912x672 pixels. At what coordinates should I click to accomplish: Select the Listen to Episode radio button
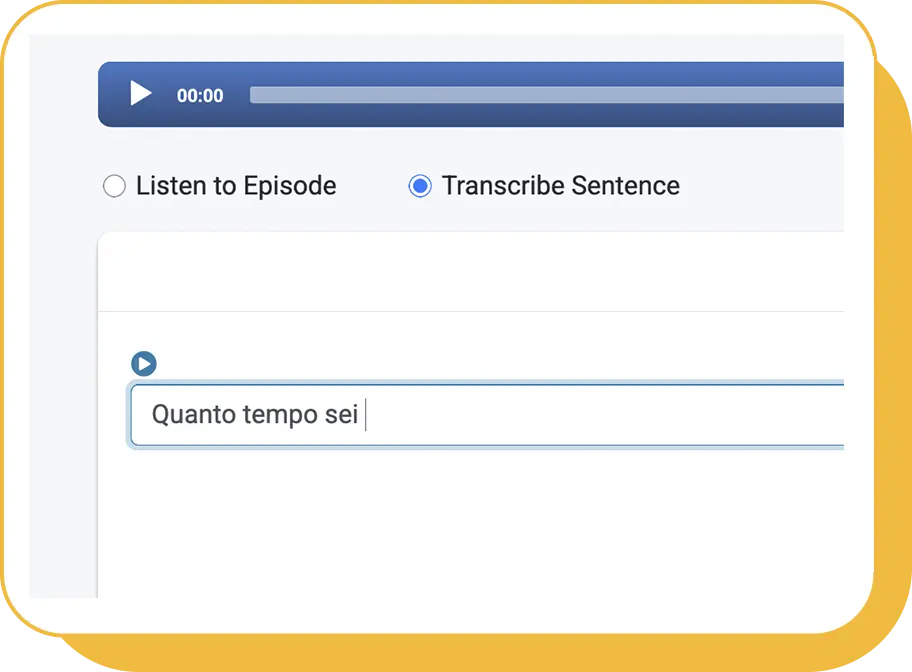(x=114, y=186)
